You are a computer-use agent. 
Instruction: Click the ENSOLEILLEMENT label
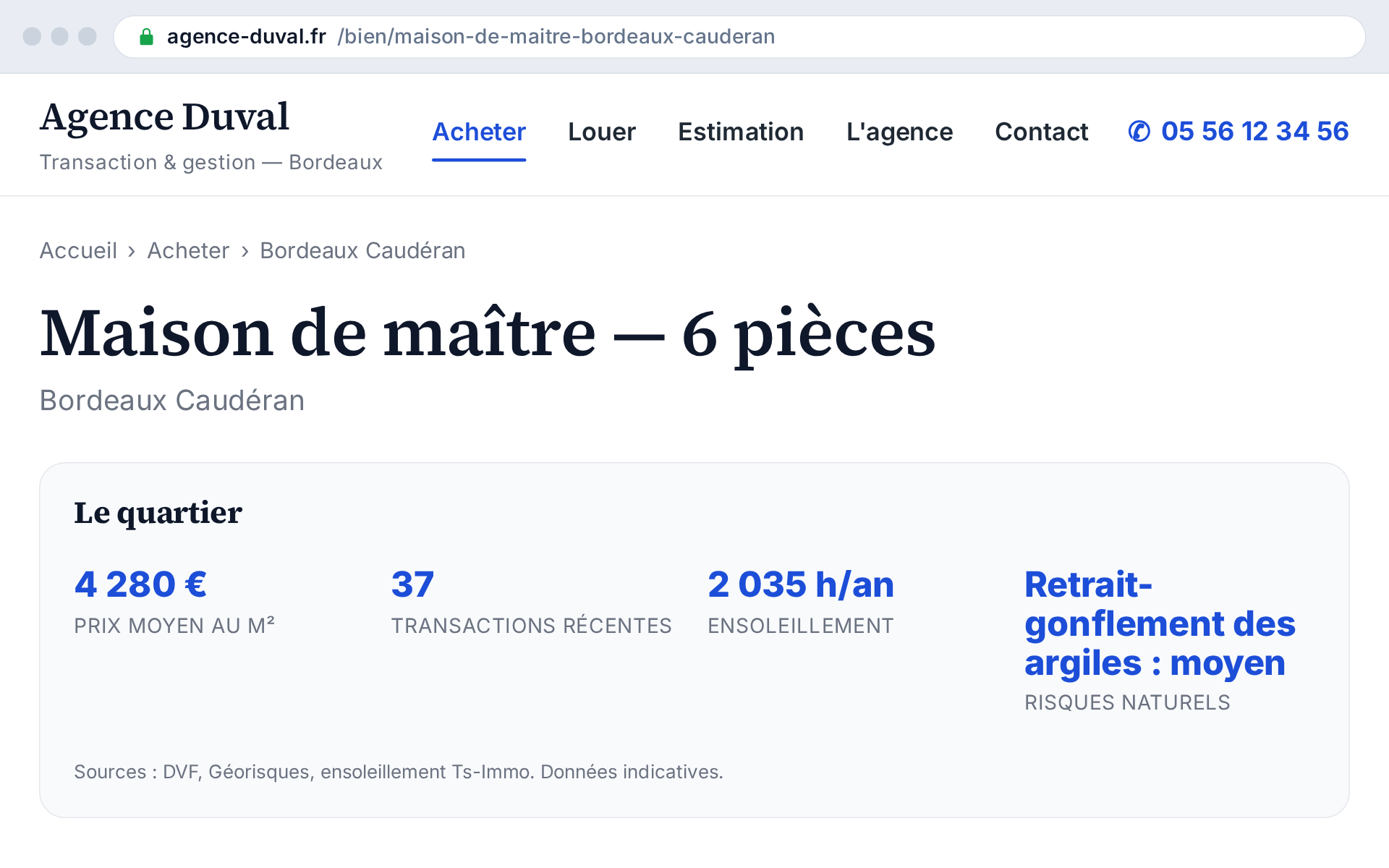point(801,626)
